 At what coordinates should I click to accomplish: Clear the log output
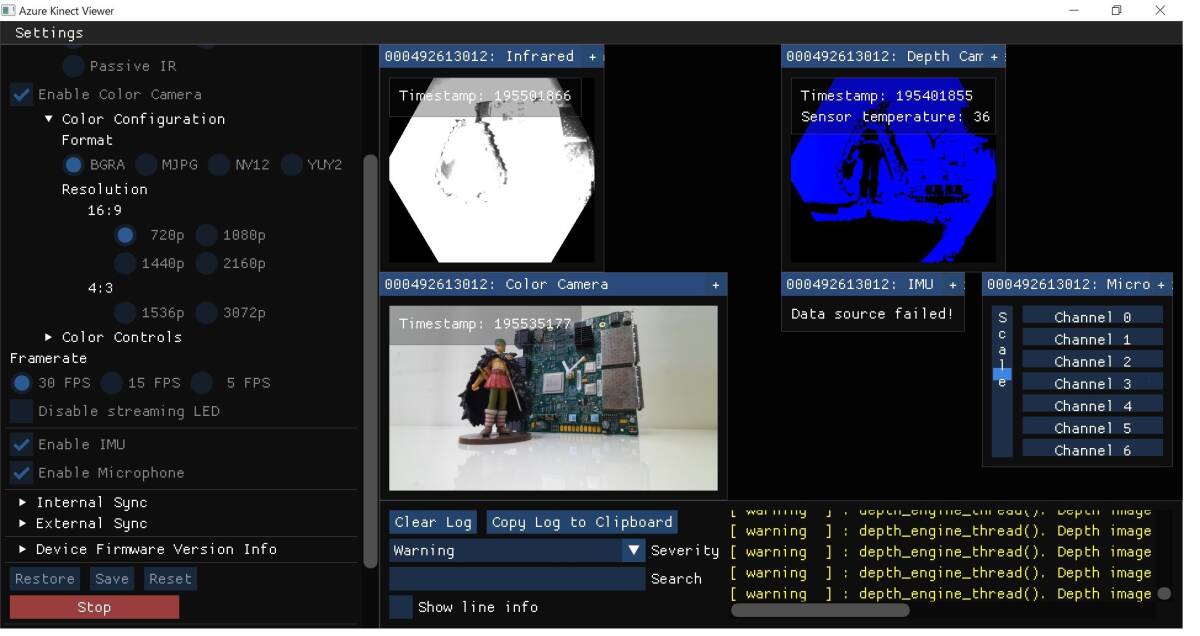click(x=432, y=522)
